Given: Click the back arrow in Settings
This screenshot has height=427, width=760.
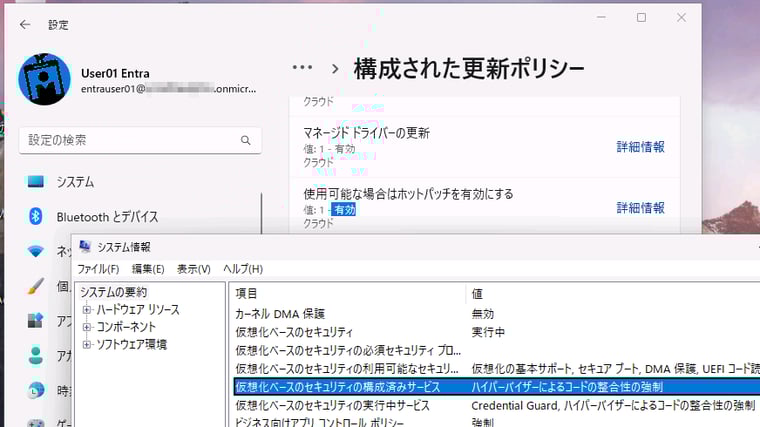Looking at the screenshot, I should [x=25, y=24].
